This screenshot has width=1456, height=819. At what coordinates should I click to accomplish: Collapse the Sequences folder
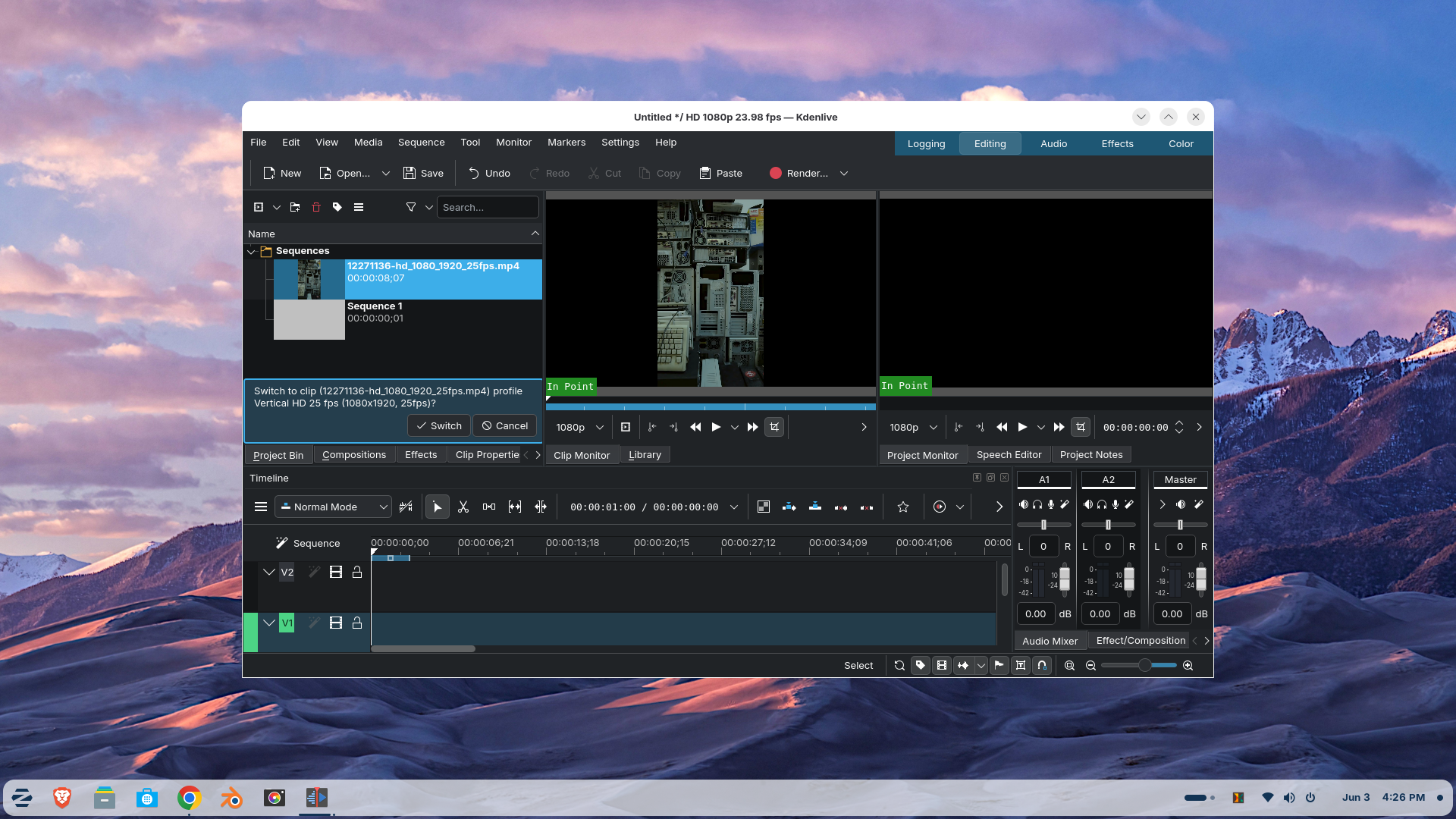tap(251, 251)
